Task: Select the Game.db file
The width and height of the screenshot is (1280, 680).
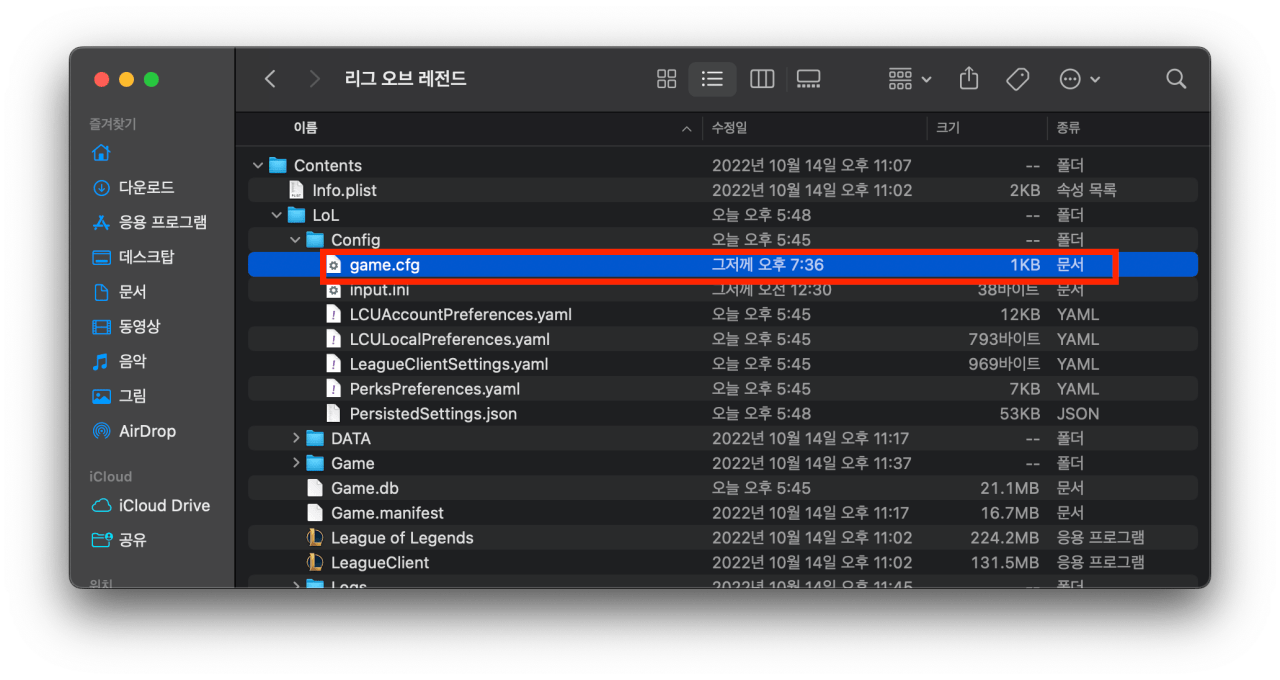Action: coord(723,488)
